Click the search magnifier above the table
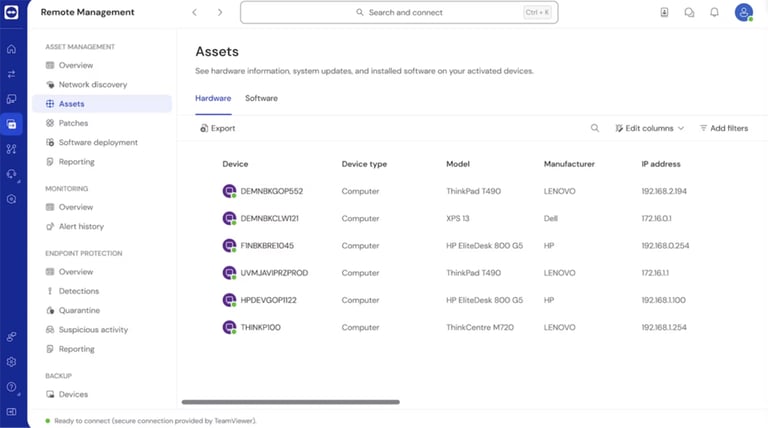This screenshot has width=768, height=428. [595, 128]
